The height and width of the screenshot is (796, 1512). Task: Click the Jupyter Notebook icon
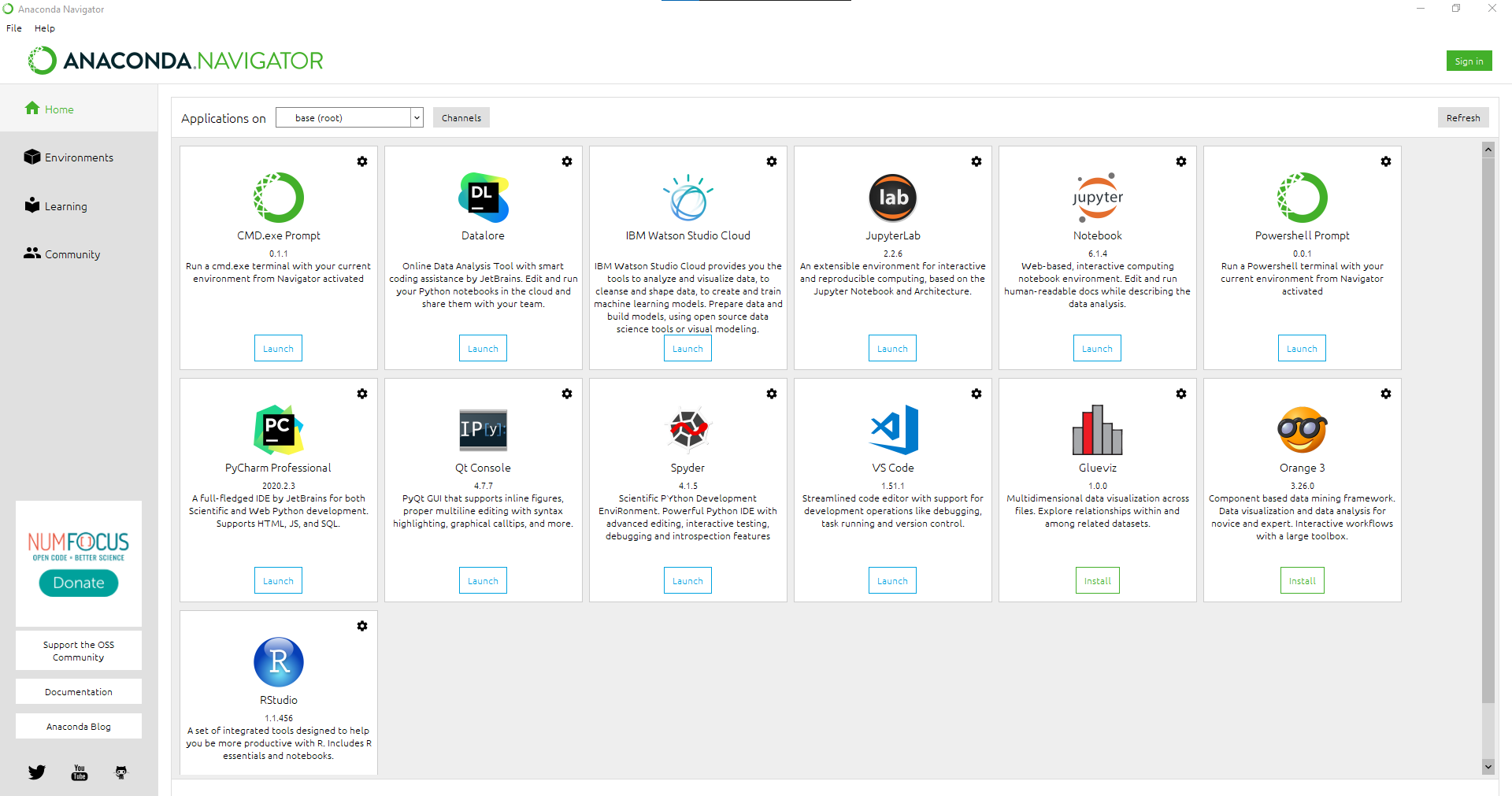tap(1098, 198)
